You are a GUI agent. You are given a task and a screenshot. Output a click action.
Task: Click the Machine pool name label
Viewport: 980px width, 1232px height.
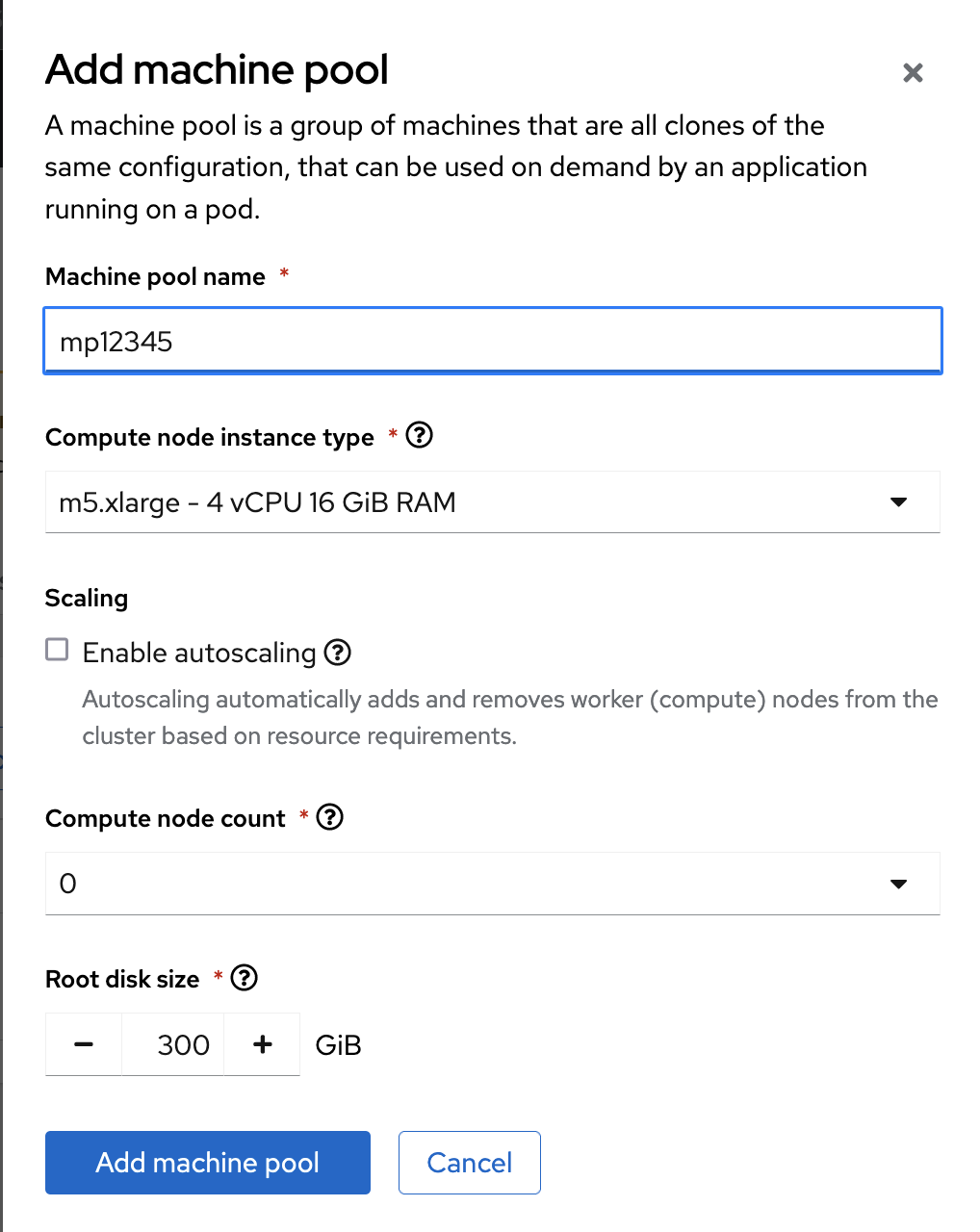click(x=155, y=277)
